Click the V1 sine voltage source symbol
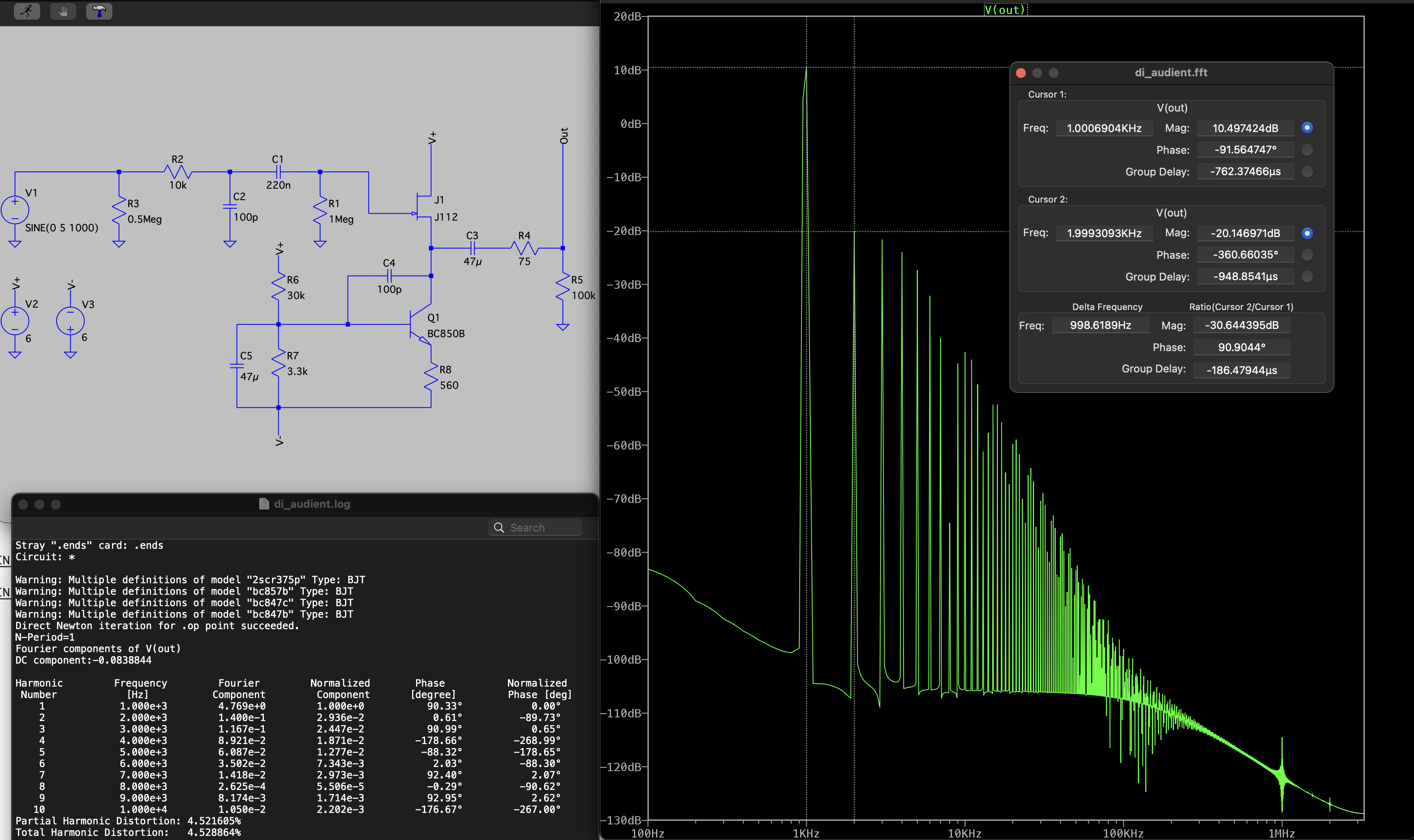 pos(15,210)
